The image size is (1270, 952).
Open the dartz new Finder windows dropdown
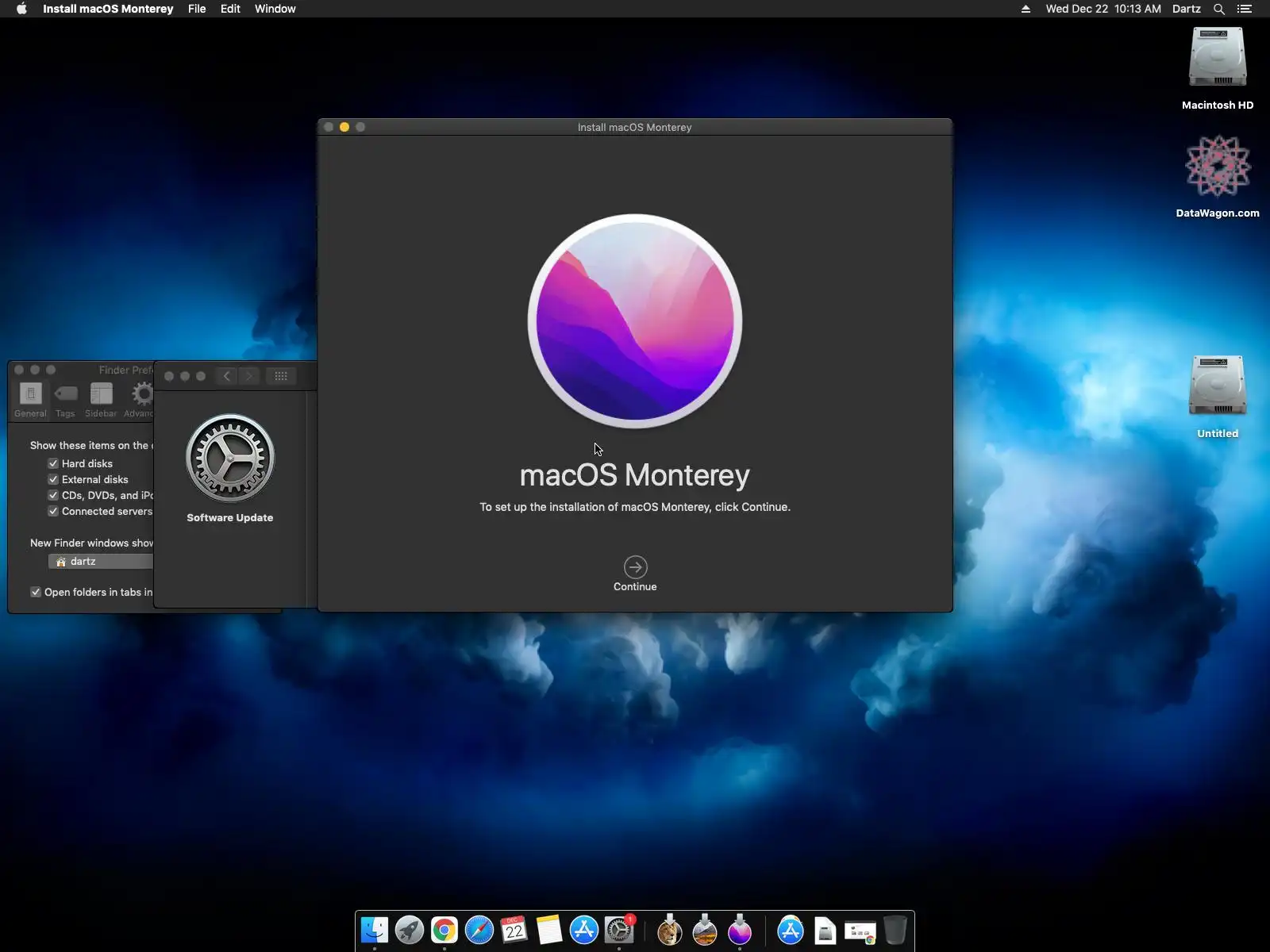coord(101,562)
